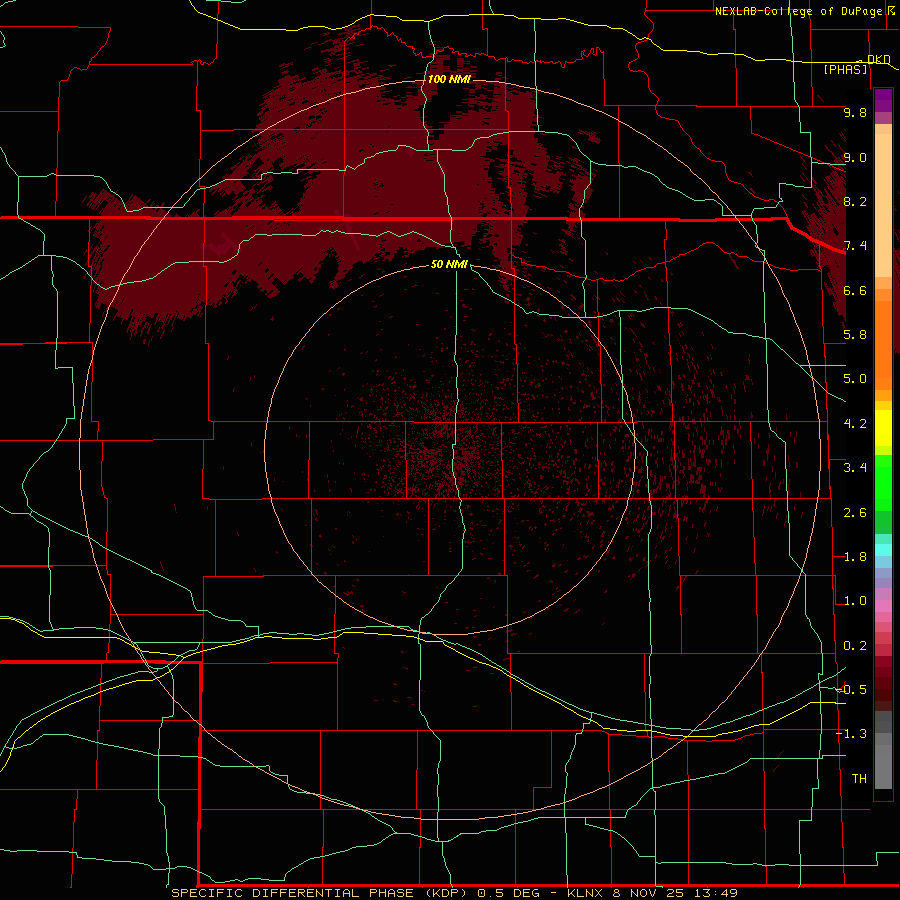Click the 5.0 scale value
This screenshot has height=900, width=900.
pos(855,379)
